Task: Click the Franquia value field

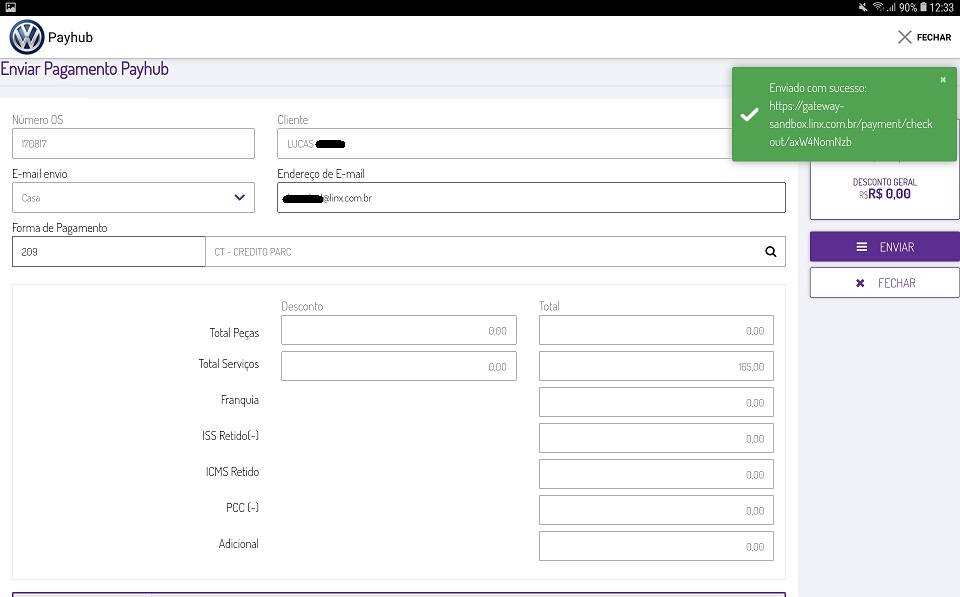Action: tap(656, 402)
